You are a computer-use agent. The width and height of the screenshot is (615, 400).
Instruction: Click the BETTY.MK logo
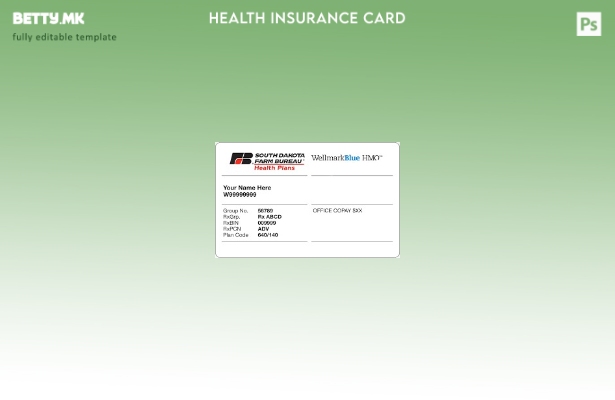coord(48,19)
